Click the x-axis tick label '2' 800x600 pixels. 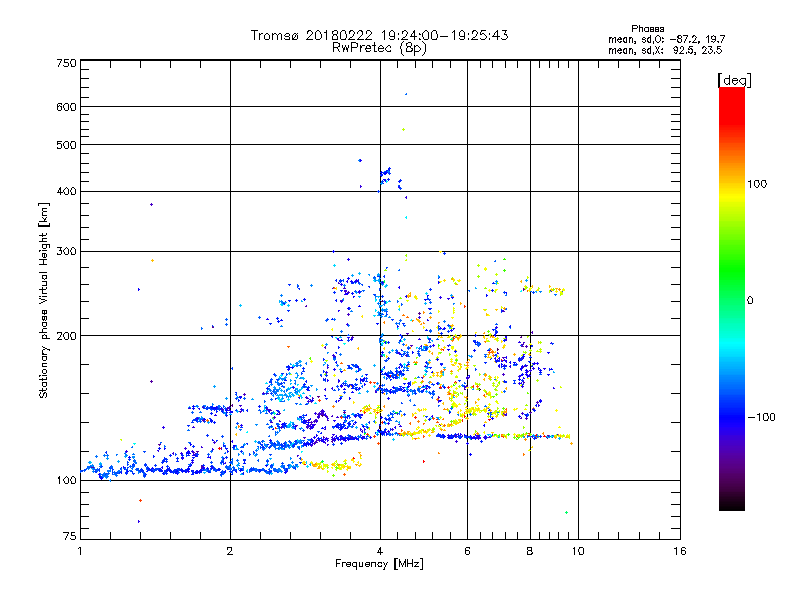(230, 551)
